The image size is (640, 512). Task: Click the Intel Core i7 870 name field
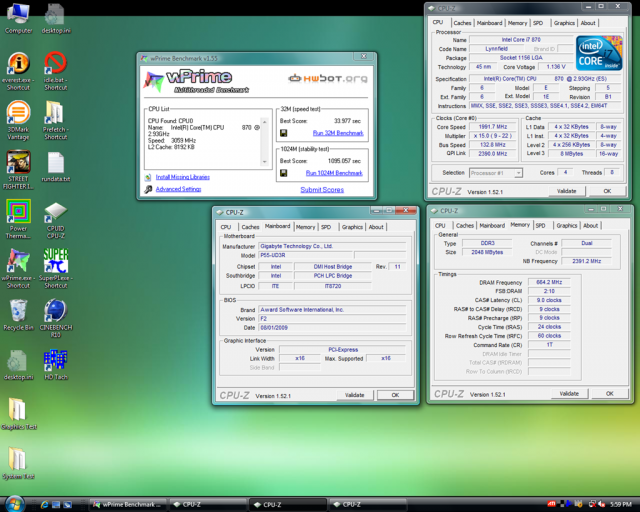[x=521, y=40]
